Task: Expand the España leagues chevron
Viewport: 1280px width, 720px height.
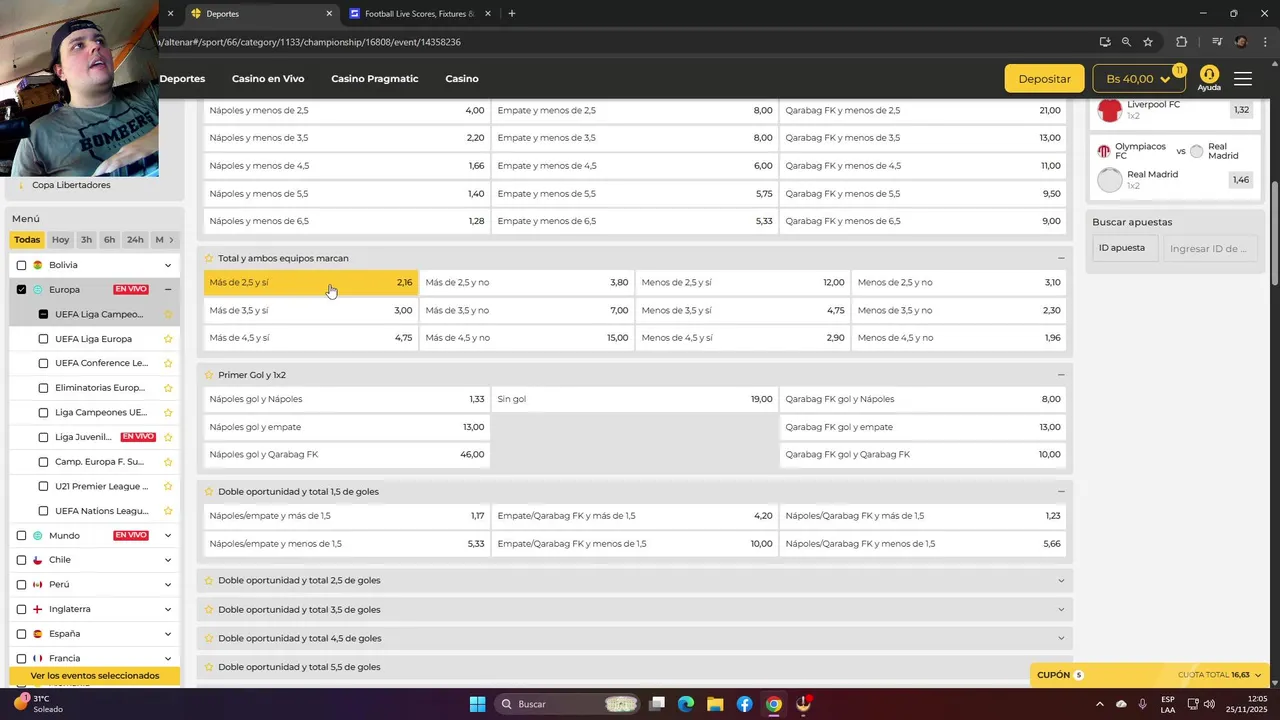Action: click(x=168, y=634)
